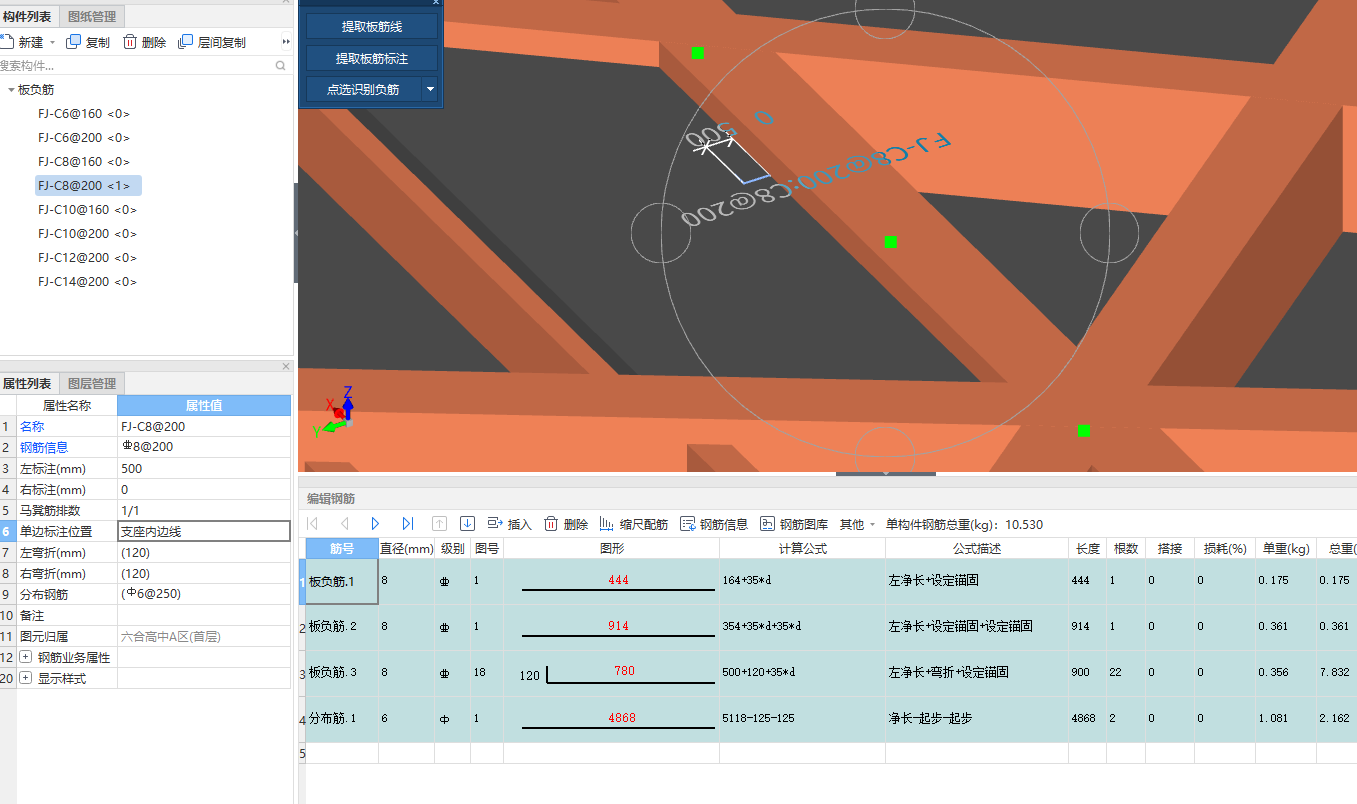Click 钢筋信息 property value cell
This screenshot has height=804, width=1357.
pyautogui.click(x=204, y=447)
